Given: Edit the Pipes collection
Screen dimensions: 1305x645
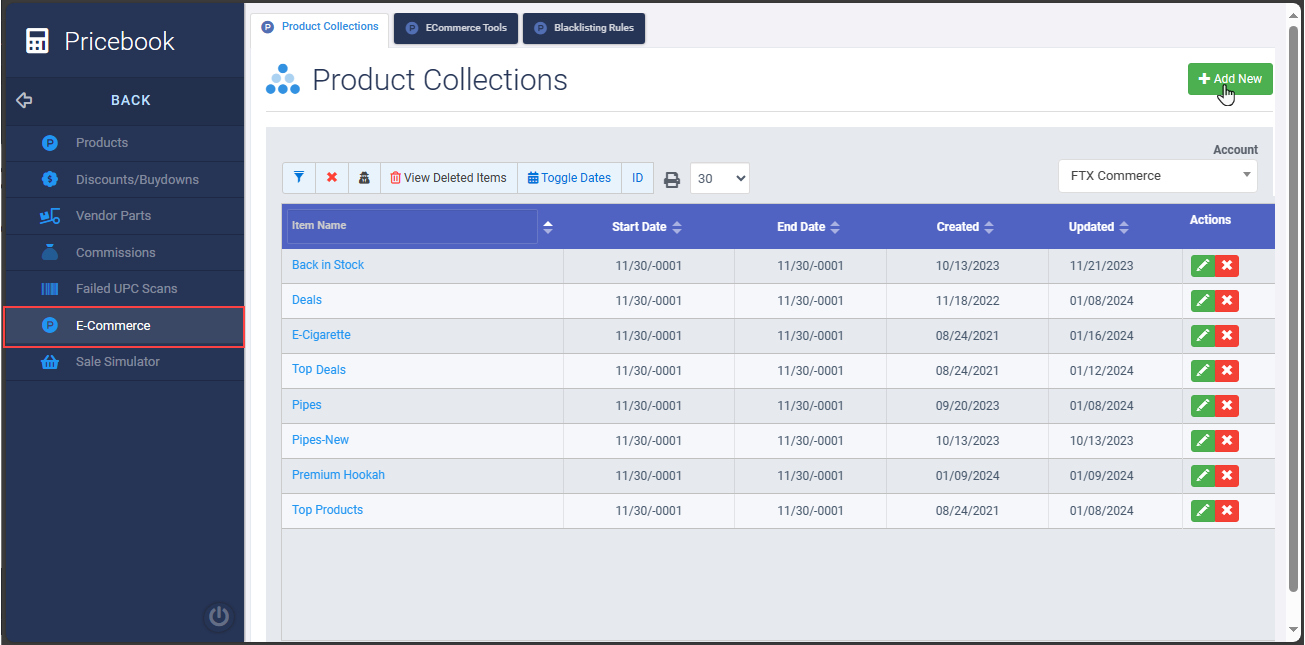Looking at the screenshot, I should pyautogui.click(x=1203, y=406).
